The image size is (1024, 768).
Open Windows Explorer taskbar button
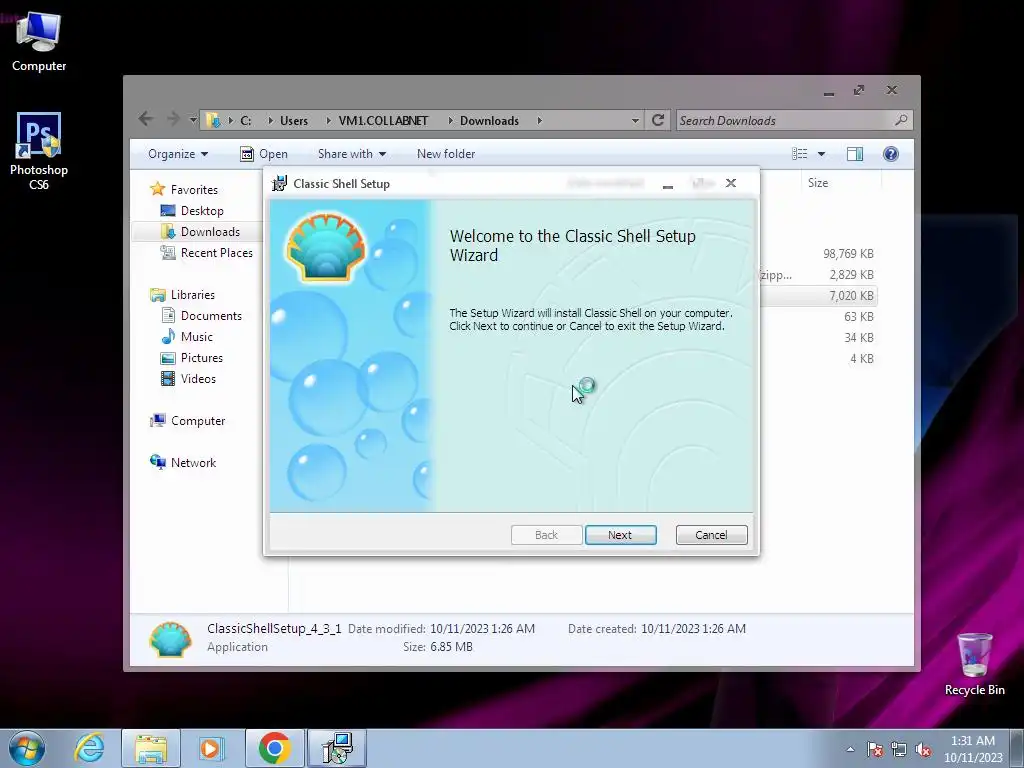click(x=151, y=748)
